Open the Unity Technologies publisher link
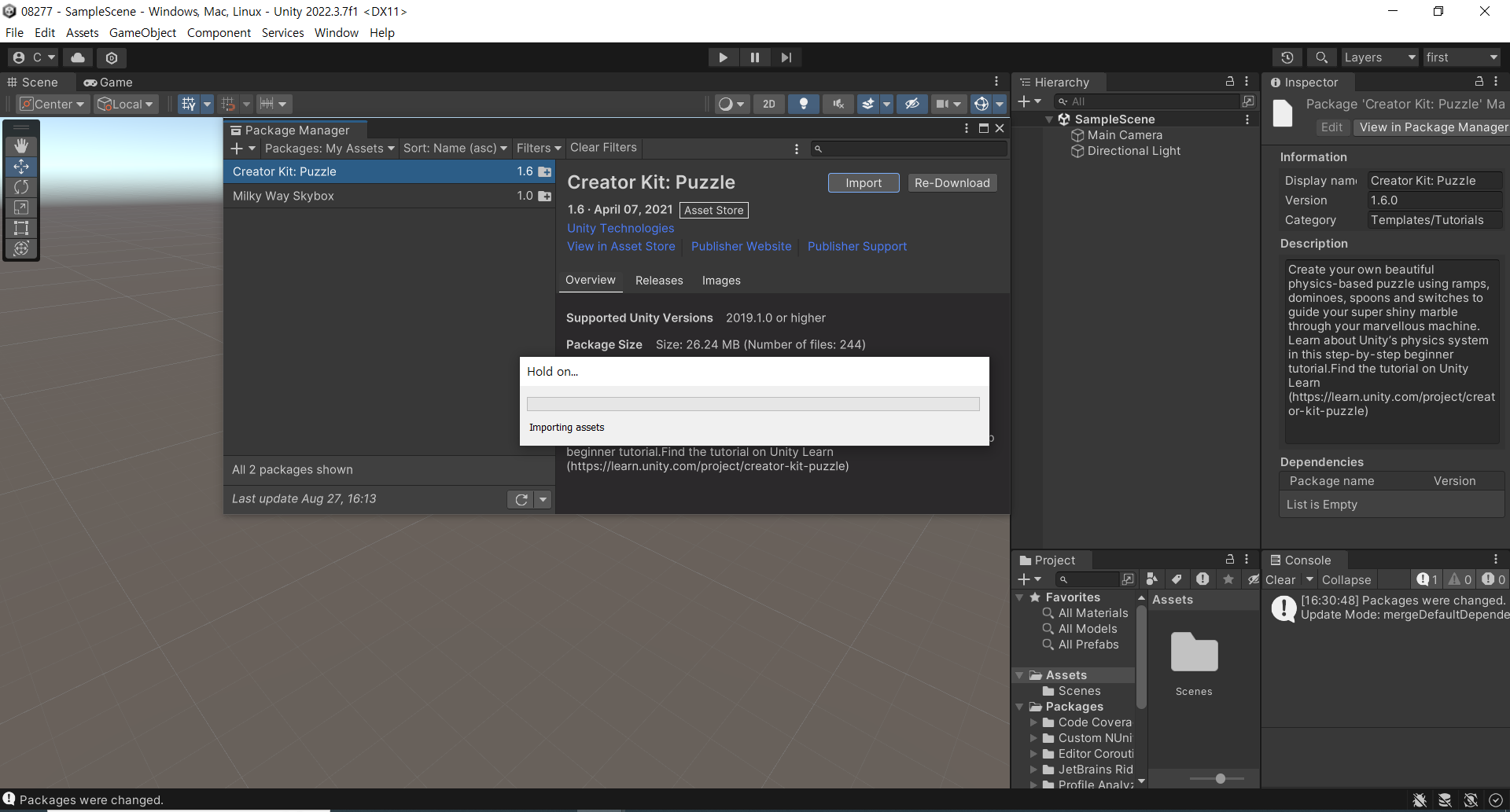 coord(621,228)
